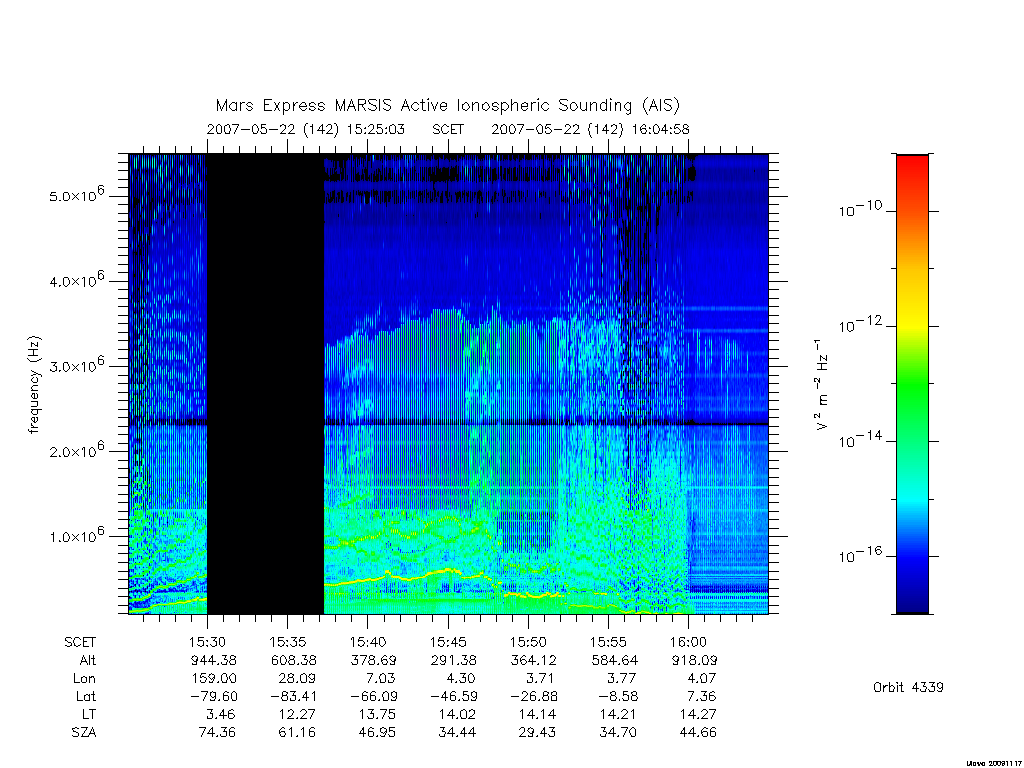The height and width of the screenshot is (768, 1024).
Task: Click the latitude value -46.59
Action: coord(453,697)
